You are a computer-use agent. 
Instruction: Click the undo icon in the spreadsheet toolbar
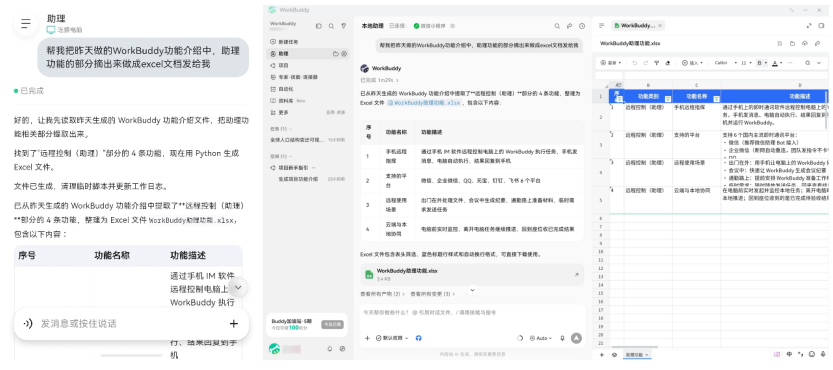[634, 63]
